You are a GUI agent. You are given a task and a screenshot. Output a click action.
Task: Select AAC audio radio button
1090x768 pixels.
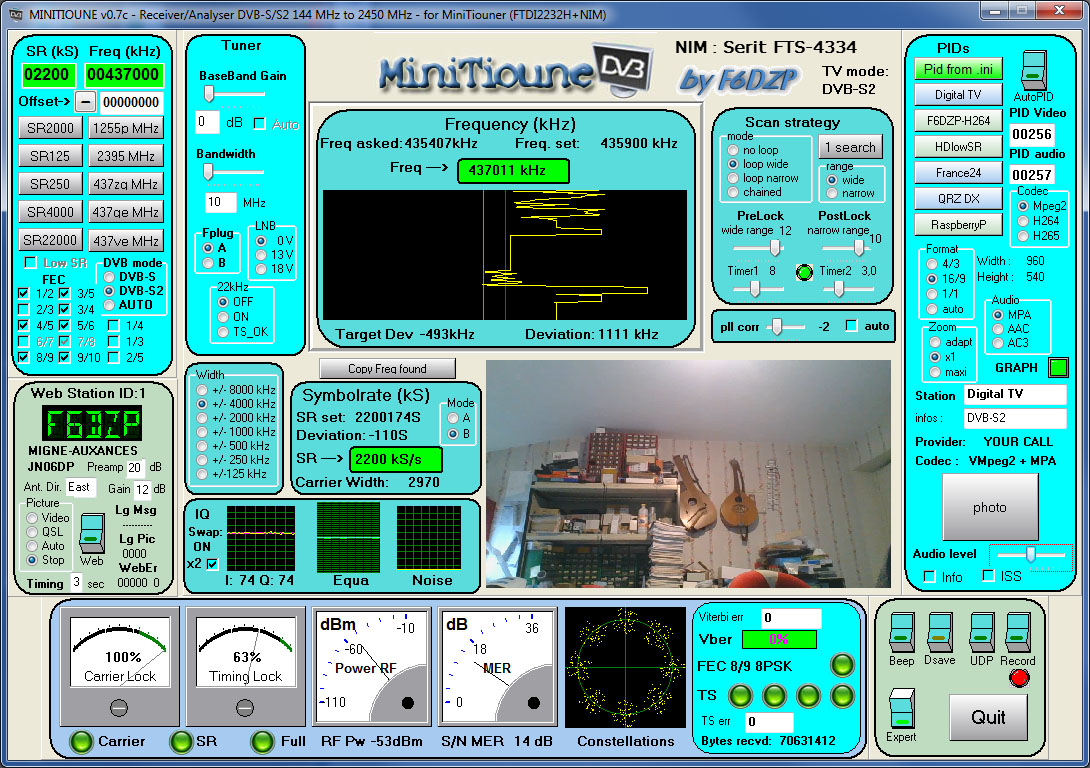[x=998, y=329]
